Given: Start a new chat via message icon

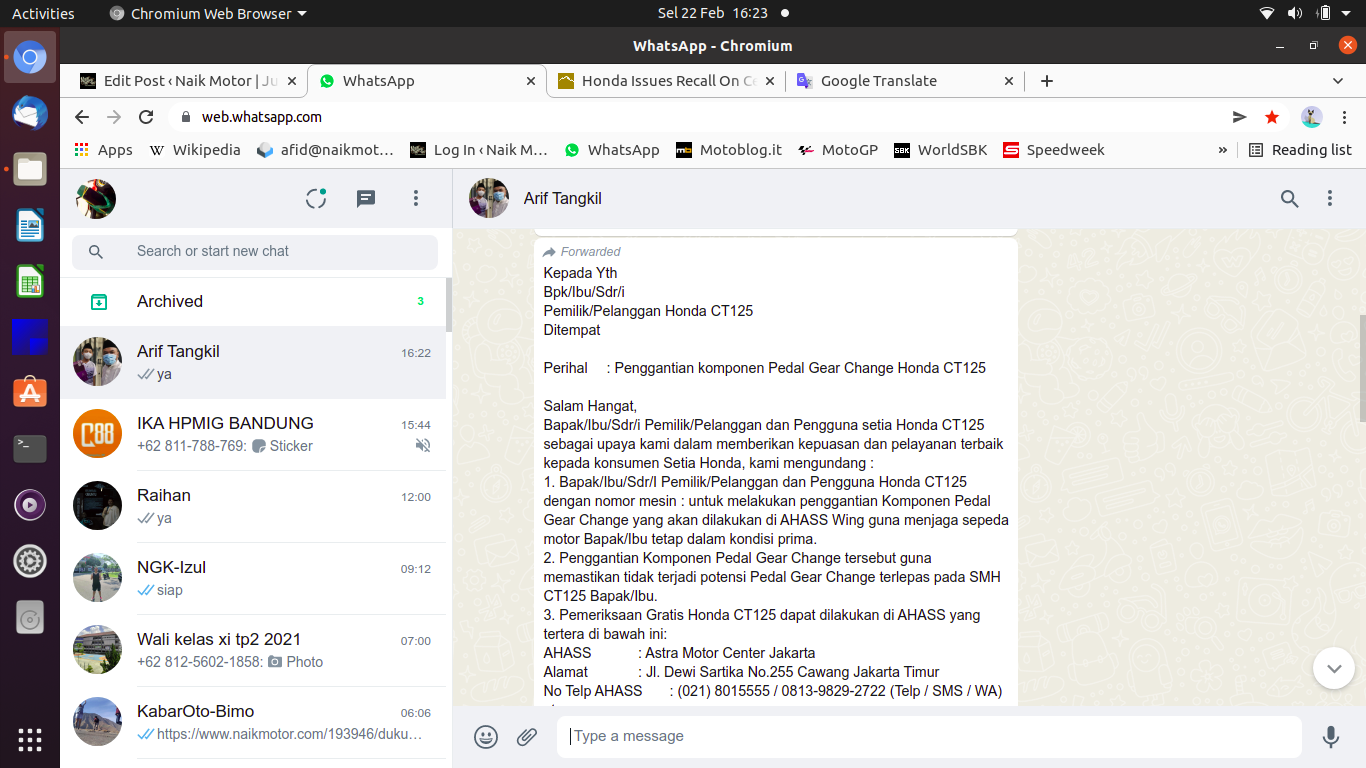Looking at the screenshot, I should [x=366, y=199].
